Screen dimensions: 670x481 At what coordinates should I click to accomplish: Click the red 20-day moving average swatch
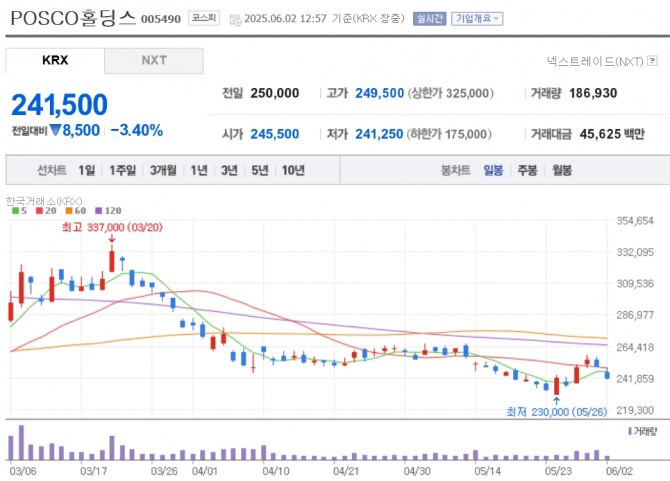click(40, 211)
